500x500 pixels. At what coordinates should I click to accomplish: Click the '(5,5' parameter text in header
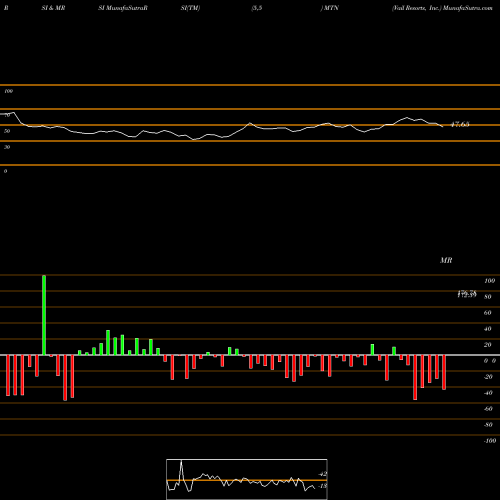click(x=257, y=8)
